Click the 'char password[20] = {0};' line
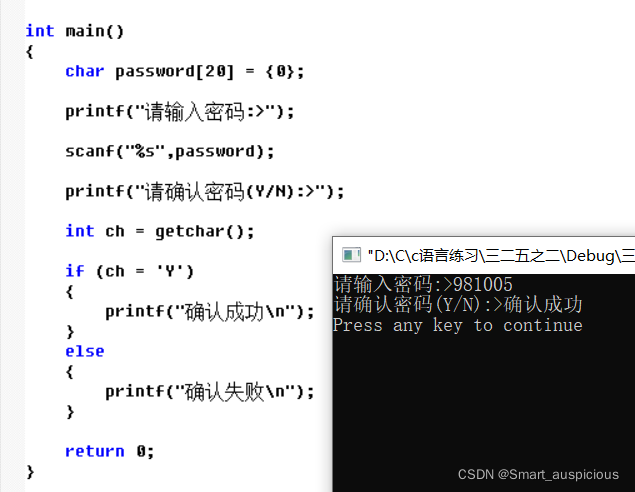635x492 pixels. pyautogui.click(x=184, y=72)
